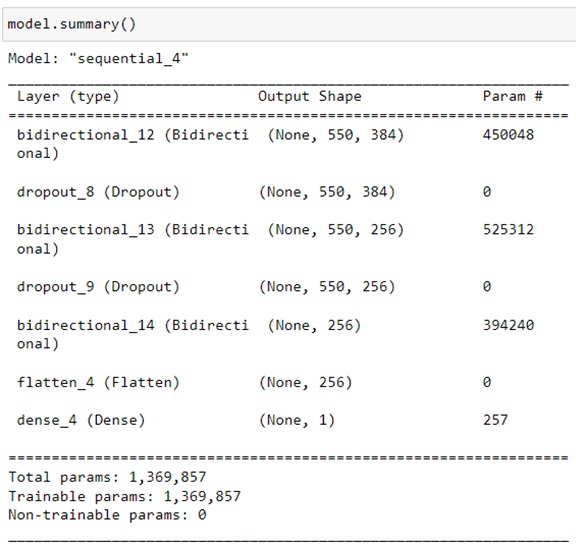Click inside the model.summary() code cell
This screenshot has height=547, width=576.
click(289, 24)
